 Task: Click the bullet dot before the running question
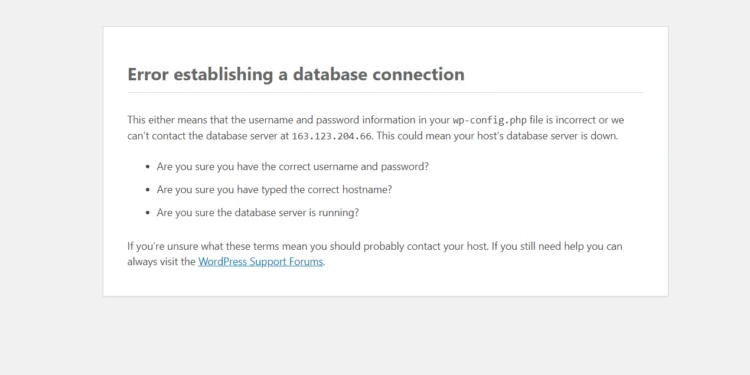tap(147, 213)
